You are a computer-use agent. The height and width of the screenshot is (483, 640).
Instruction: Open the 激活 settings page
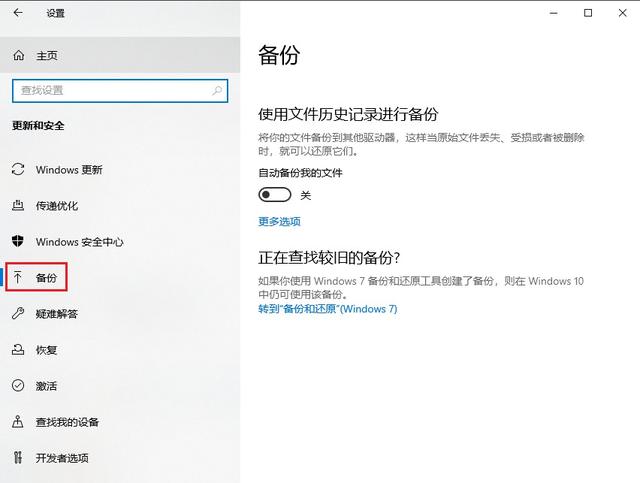[x=120, y=385]
